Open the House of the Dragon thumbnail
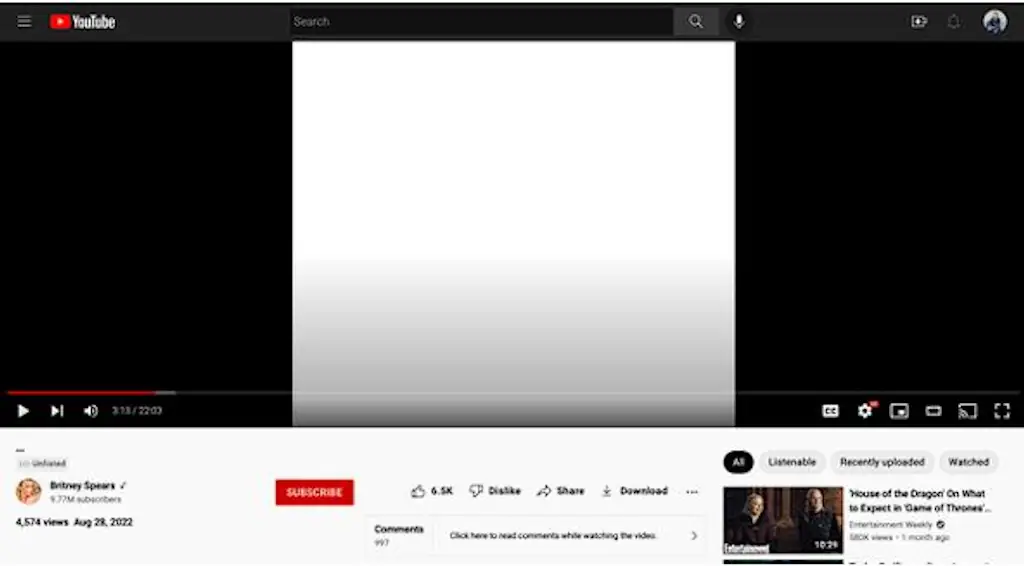Screen dimensions: 1024x566 783,520
